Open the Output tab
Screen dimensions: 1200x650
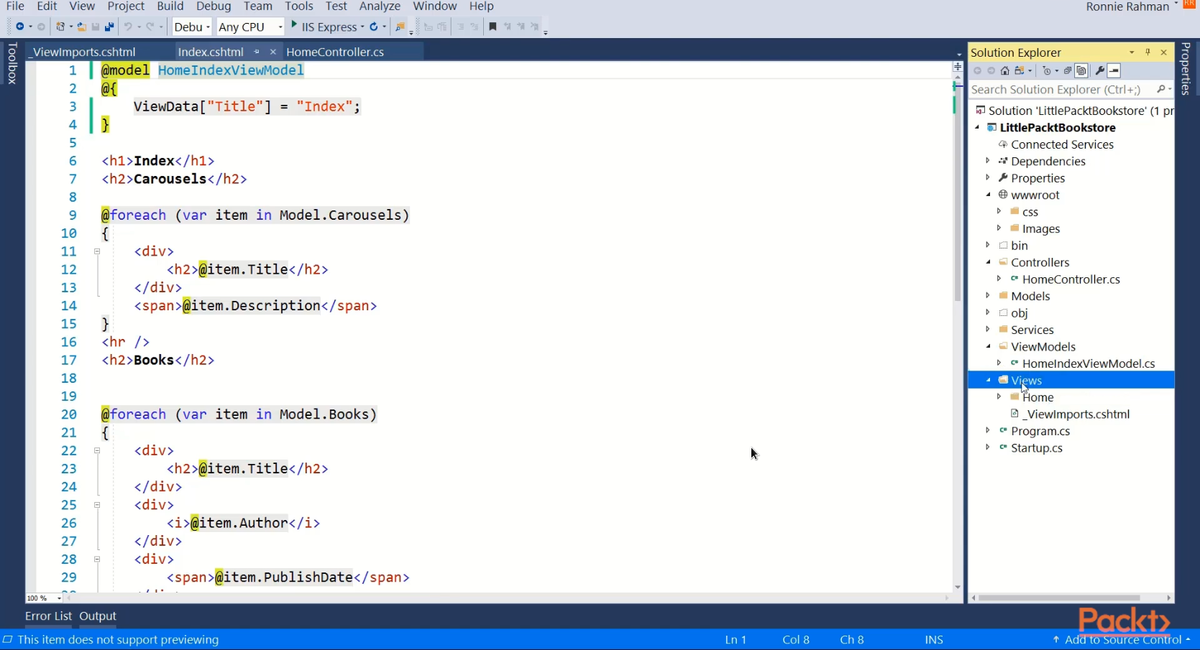(x=98, y=616)
